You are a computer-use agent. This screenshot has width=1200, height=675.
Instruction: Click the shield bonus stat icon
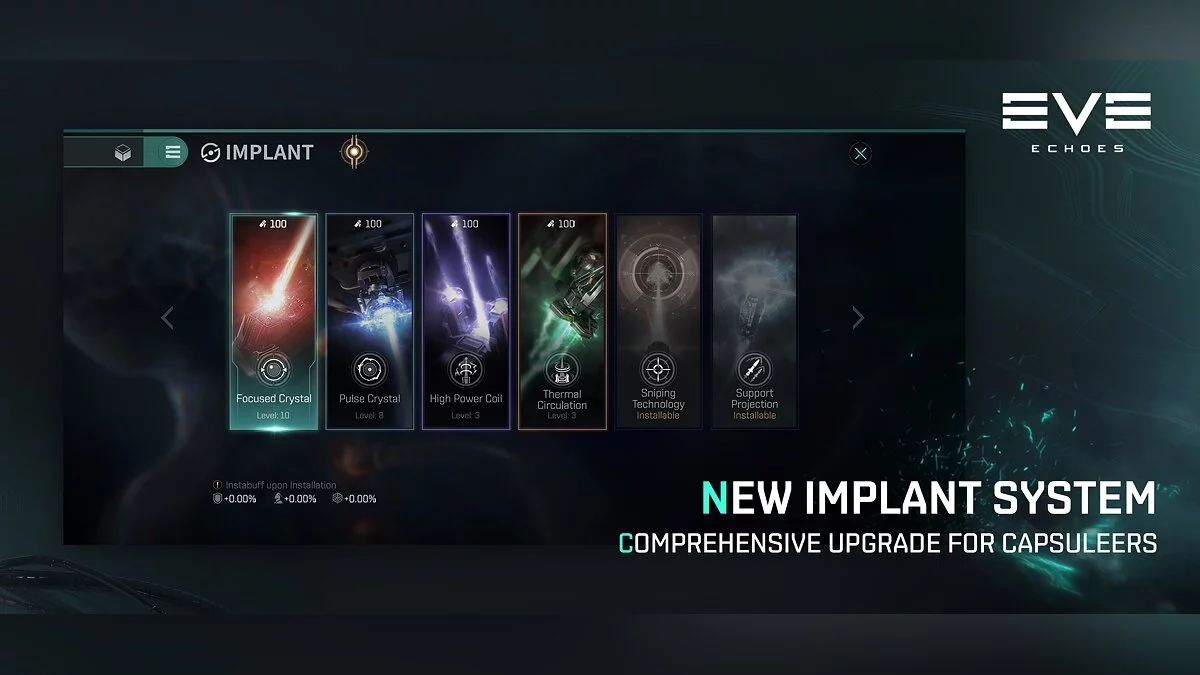pos(218,498)
